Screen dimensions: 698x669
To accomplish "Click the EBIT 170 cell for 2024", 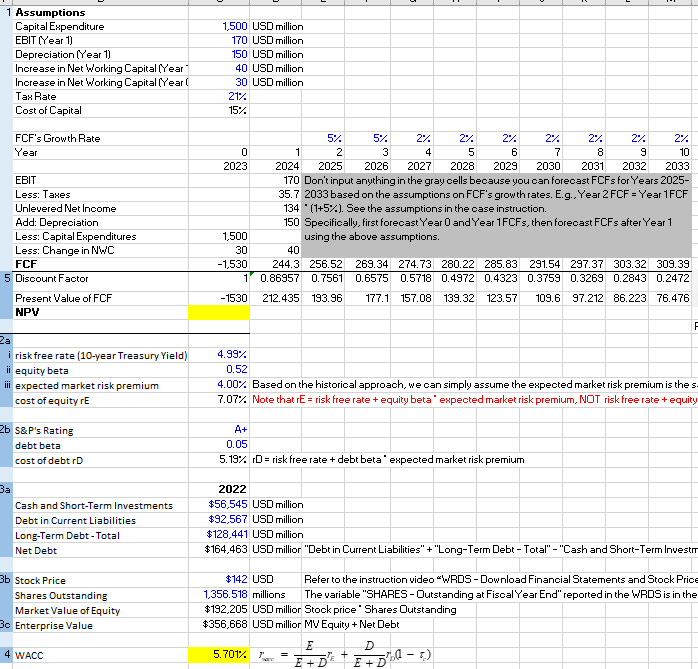I will [x=291, y=181].
